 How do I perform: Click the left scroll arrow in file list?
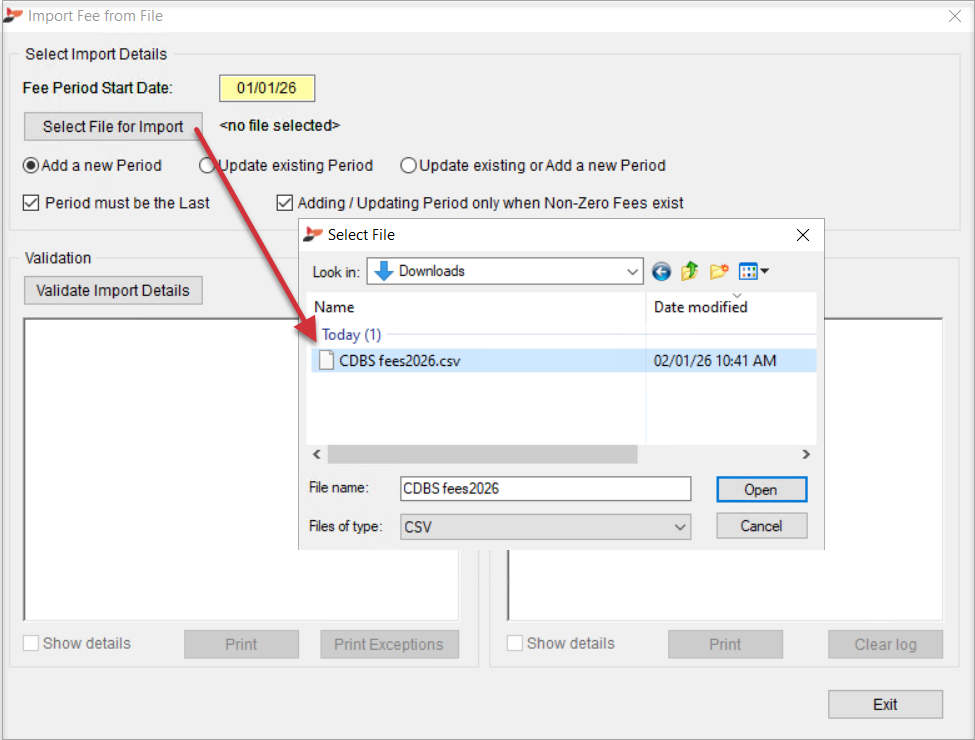pyautogui.click(x=317, y=454)
